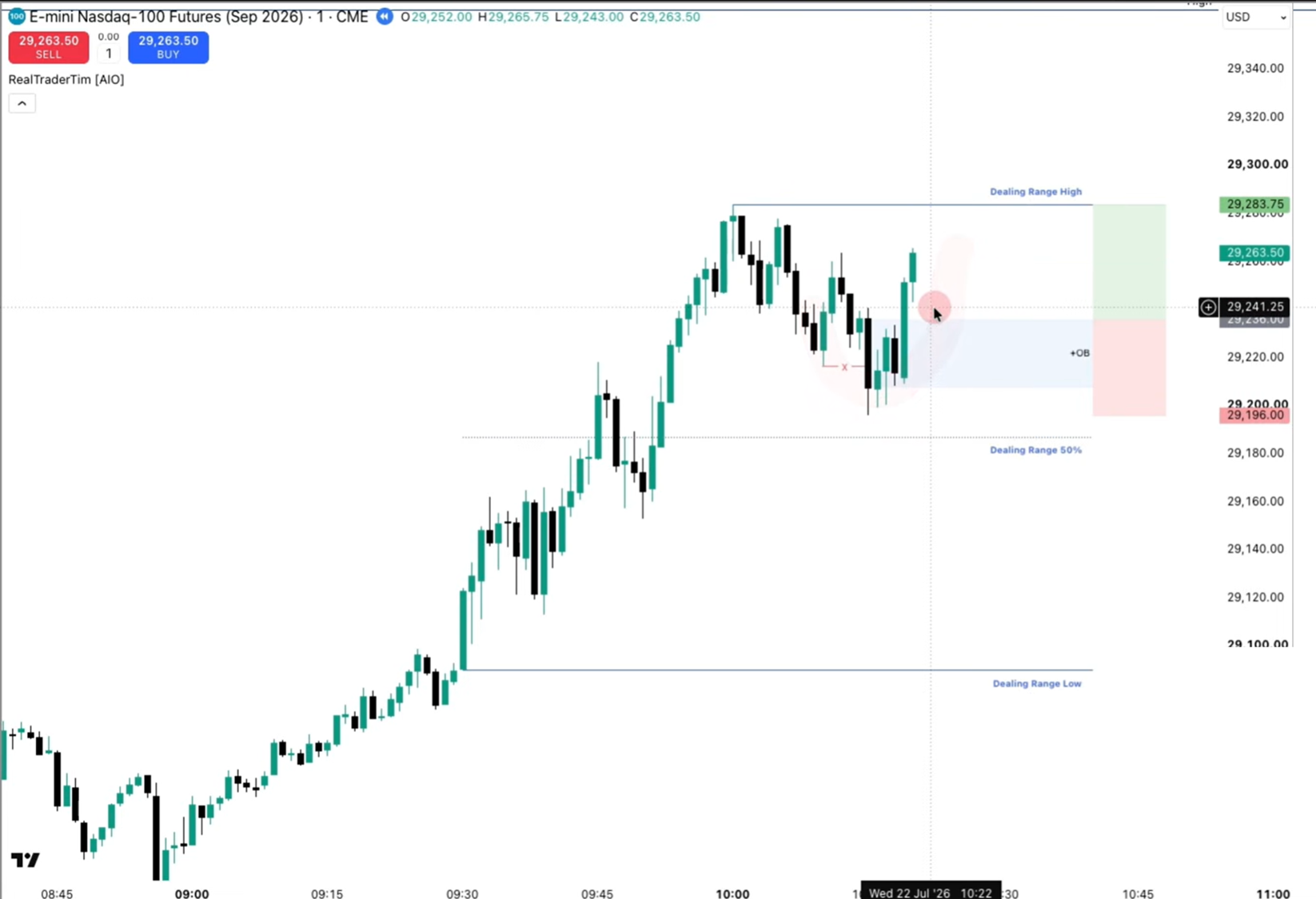The height and width of the screenshot is (899, 1316).
Task: Click the Wed 22 Jul '26 10:22 time label
Action: click(931, 893)
